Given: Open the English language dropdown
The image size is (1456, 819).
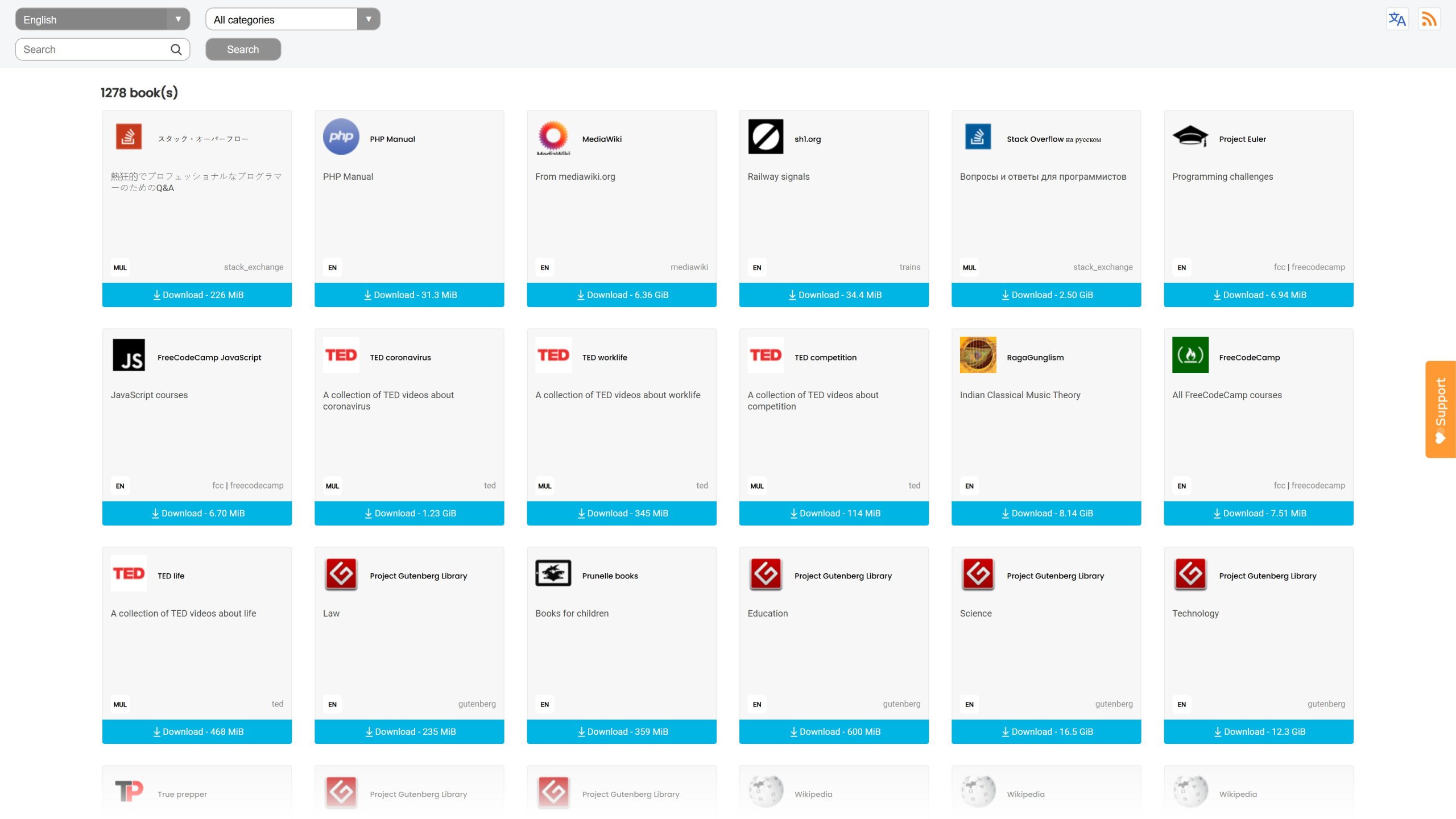Looking at the screenshot, I should [102, 19].
